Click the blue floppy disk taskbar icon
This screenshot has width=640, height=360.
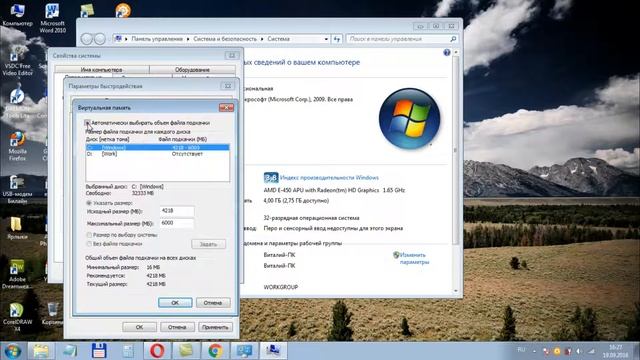(x=99, y=351)
